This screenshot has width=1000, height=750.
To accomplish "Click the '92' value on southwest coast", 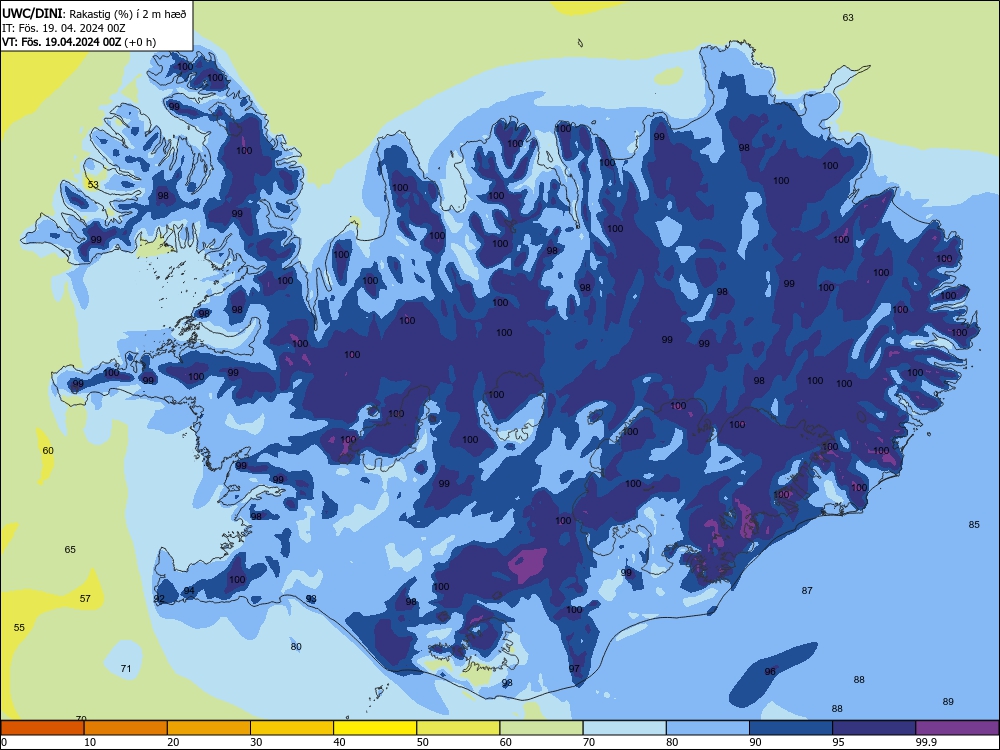I will pyautogui.click(x=159, y=599).
